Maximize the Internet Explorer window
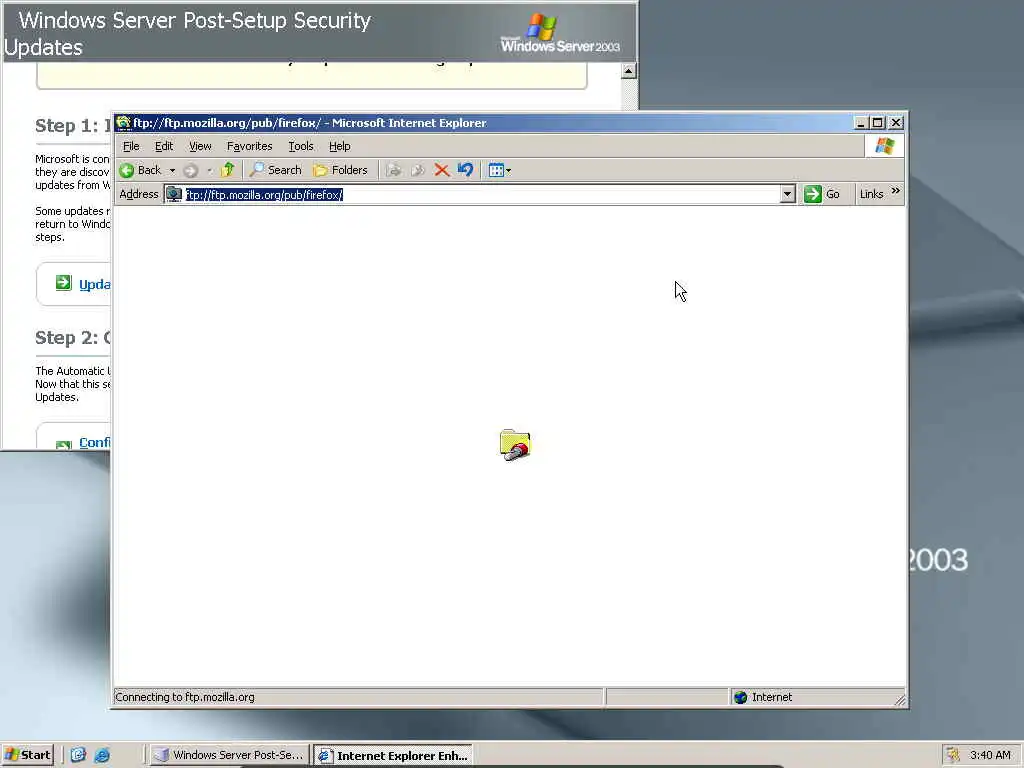The height and width of the screenshot is (768, 1024). [878, 123]
